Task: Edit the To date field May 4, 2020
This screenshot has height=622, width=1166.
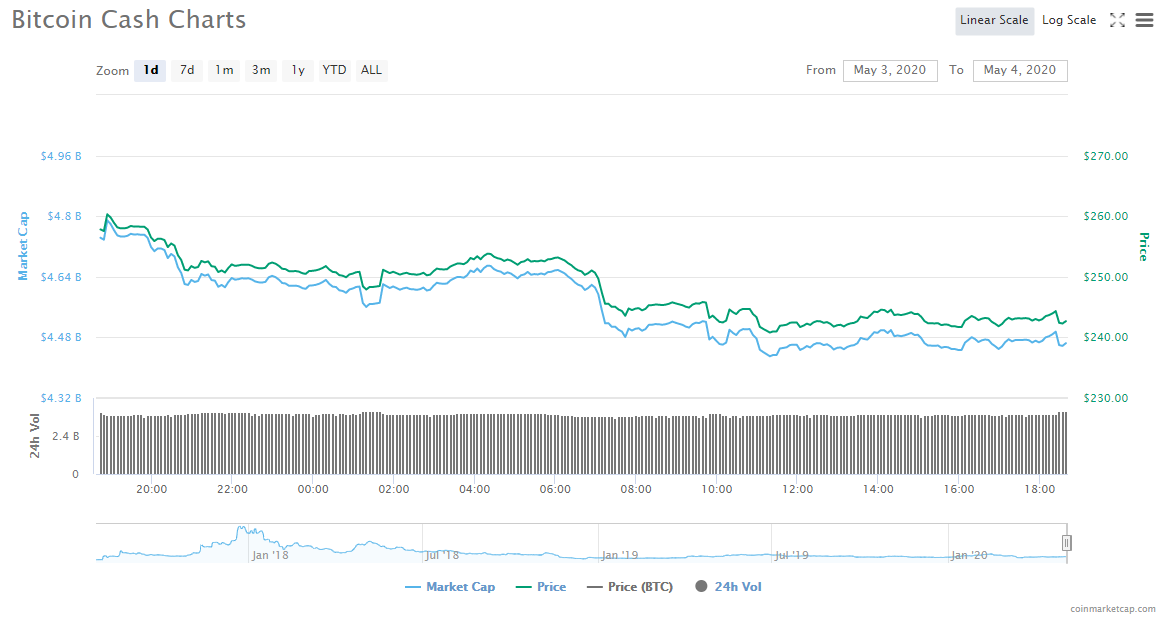Action: [1020, 70]
